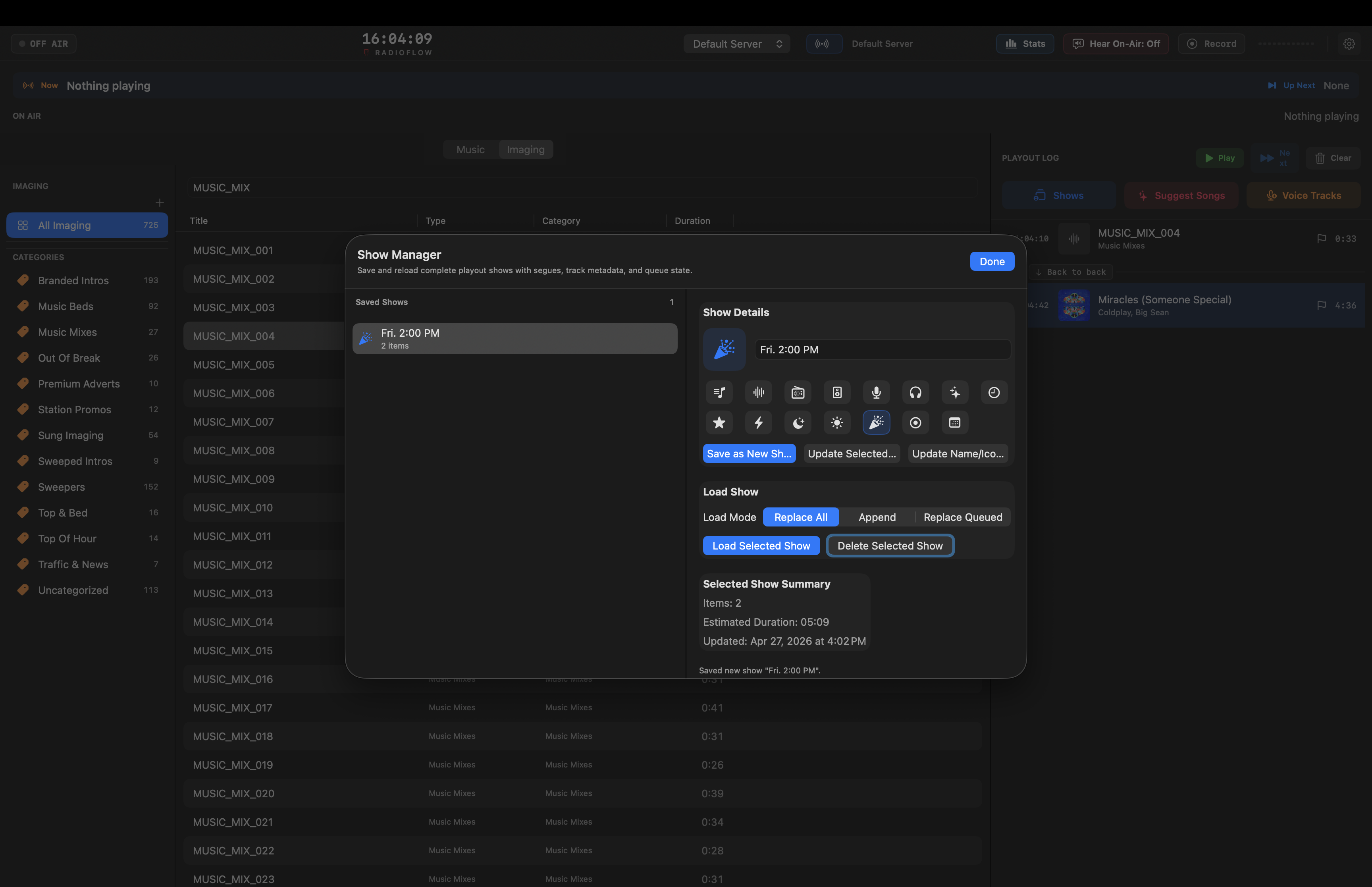Select saved show 'Fri. 2:00 PM' row
The height and width of the screenshot is (887, 1372).
tap(515, 339)
